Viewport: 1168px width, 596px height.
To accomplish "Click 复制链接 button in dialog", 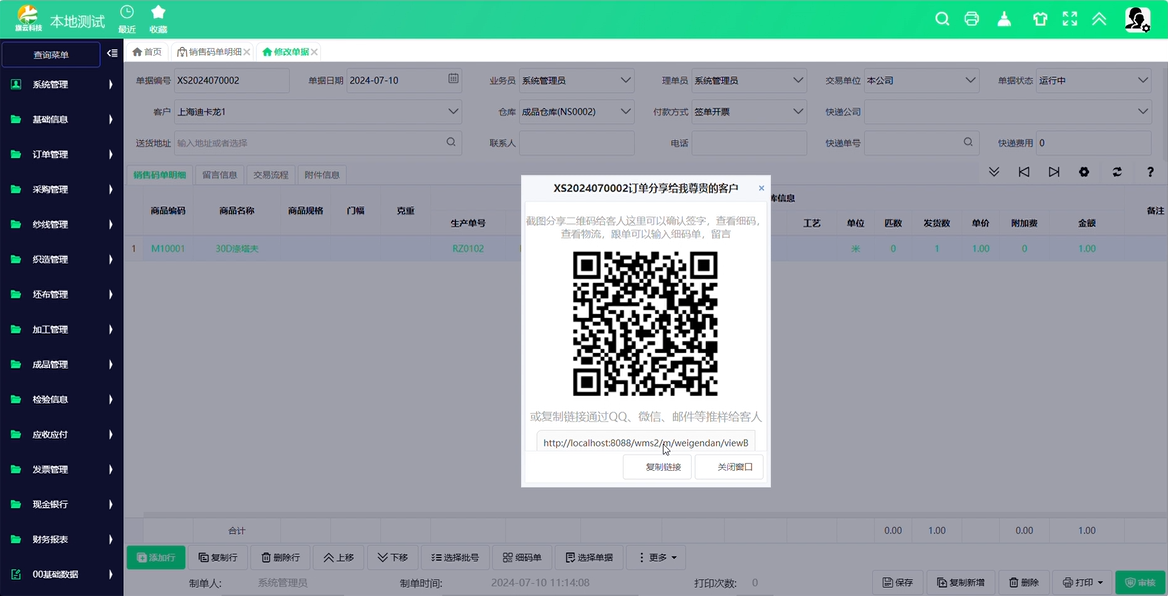I will coord(657,467).
